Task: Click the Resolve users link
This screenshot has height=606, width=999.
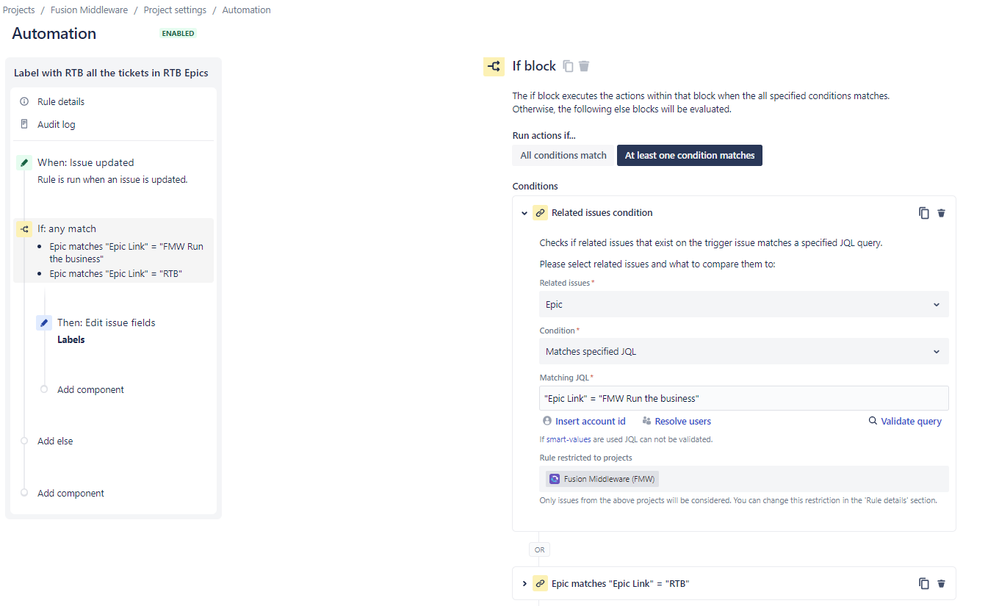Action: [682, 421]
